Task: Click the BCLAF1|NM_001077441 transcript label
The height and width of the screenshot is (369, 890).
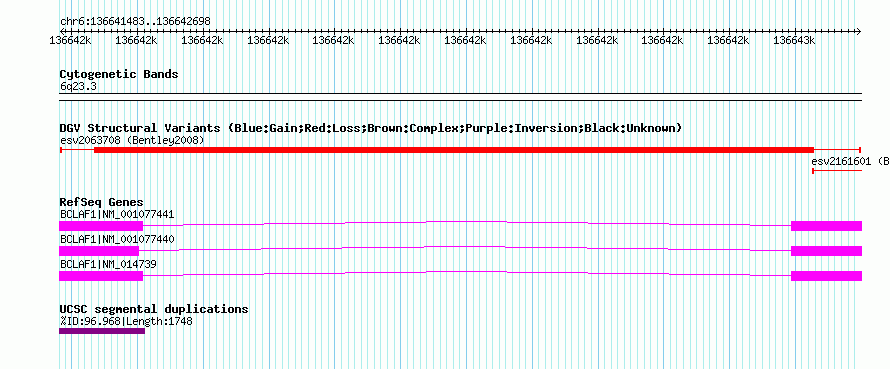Action: pyautogui.click(x=117, y=215)
